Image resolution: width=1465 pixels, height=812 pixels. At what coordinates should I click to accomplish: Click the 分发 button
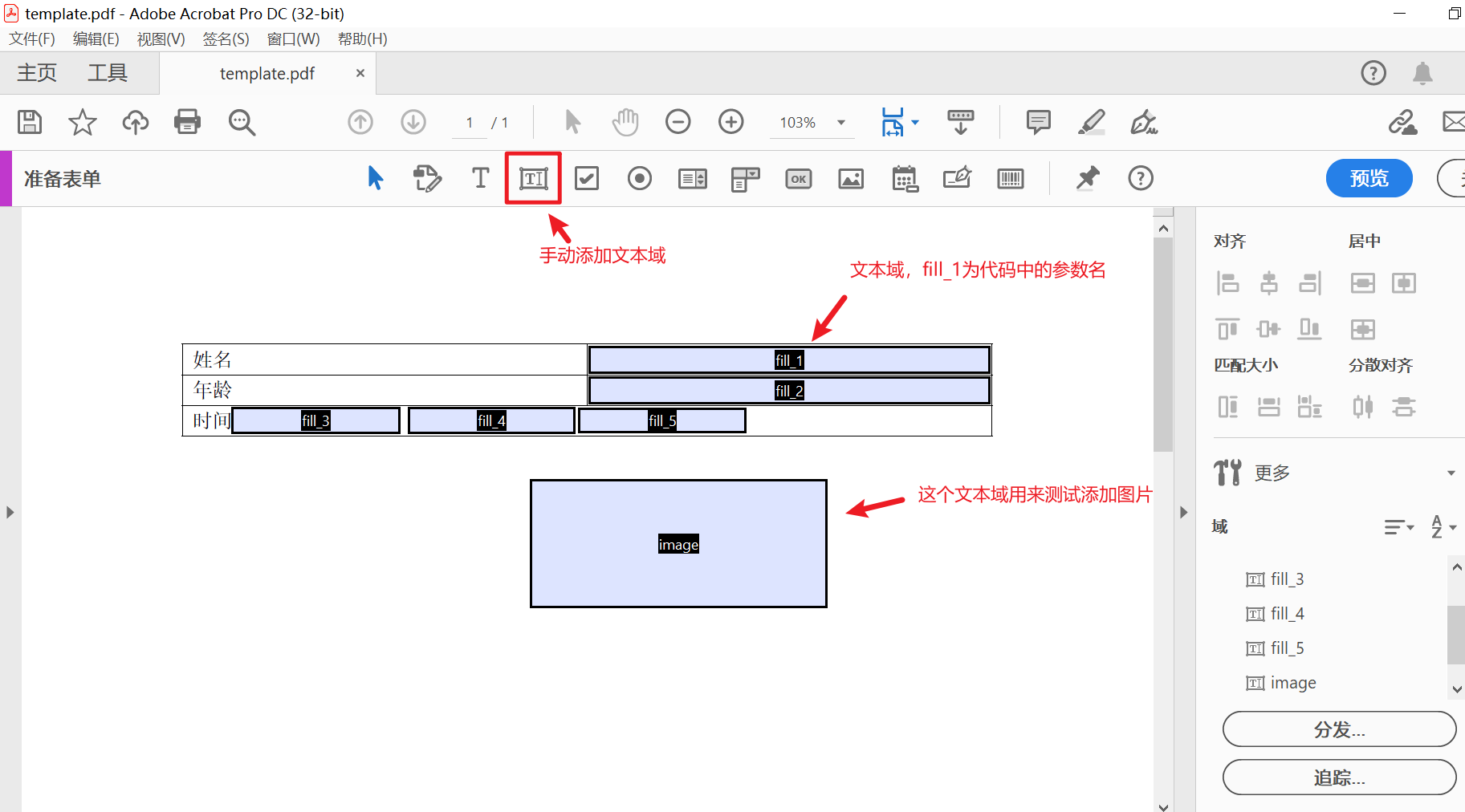point(1338,729)
